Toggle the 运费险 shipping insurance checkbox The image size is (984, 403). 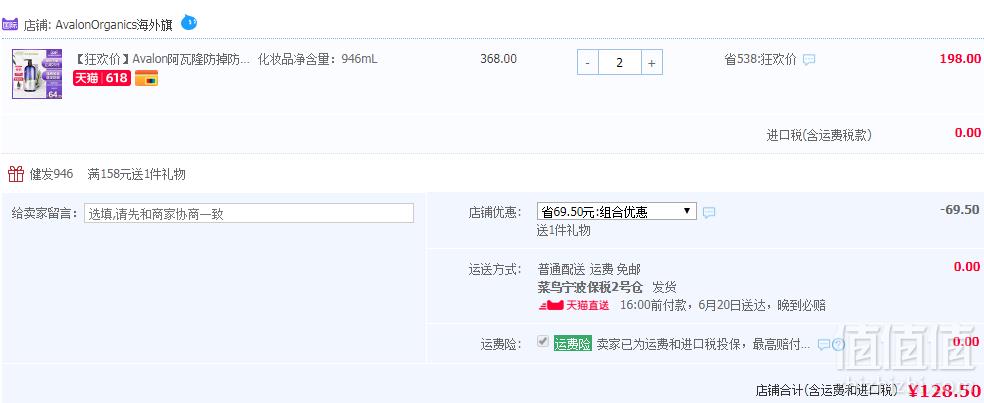[543, 342]
